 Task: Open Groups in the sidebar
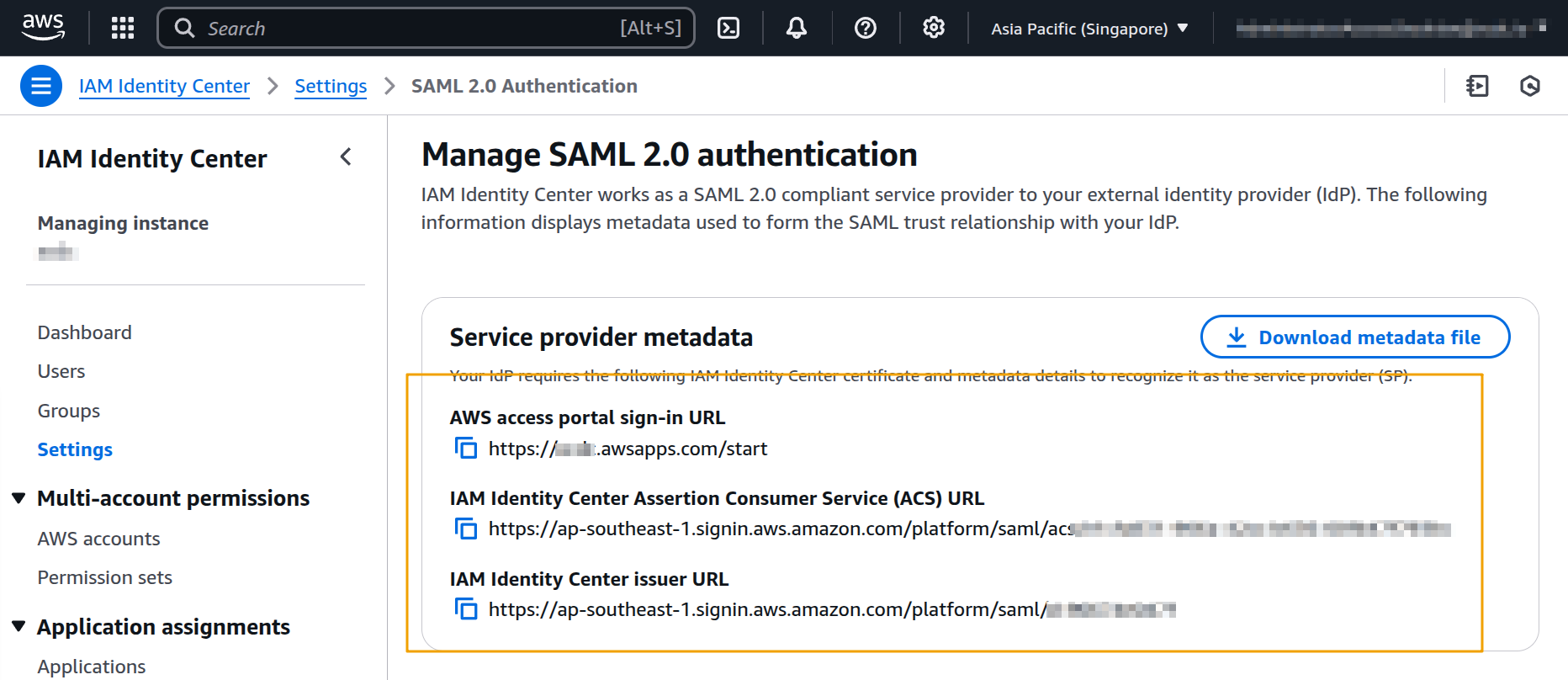point(69,411)
